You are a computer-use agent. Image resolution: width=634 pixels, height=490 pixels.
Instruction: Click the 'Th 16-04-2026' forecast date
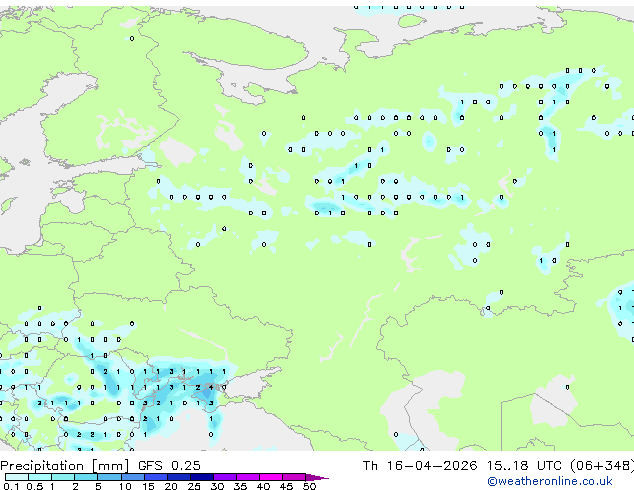420,466
